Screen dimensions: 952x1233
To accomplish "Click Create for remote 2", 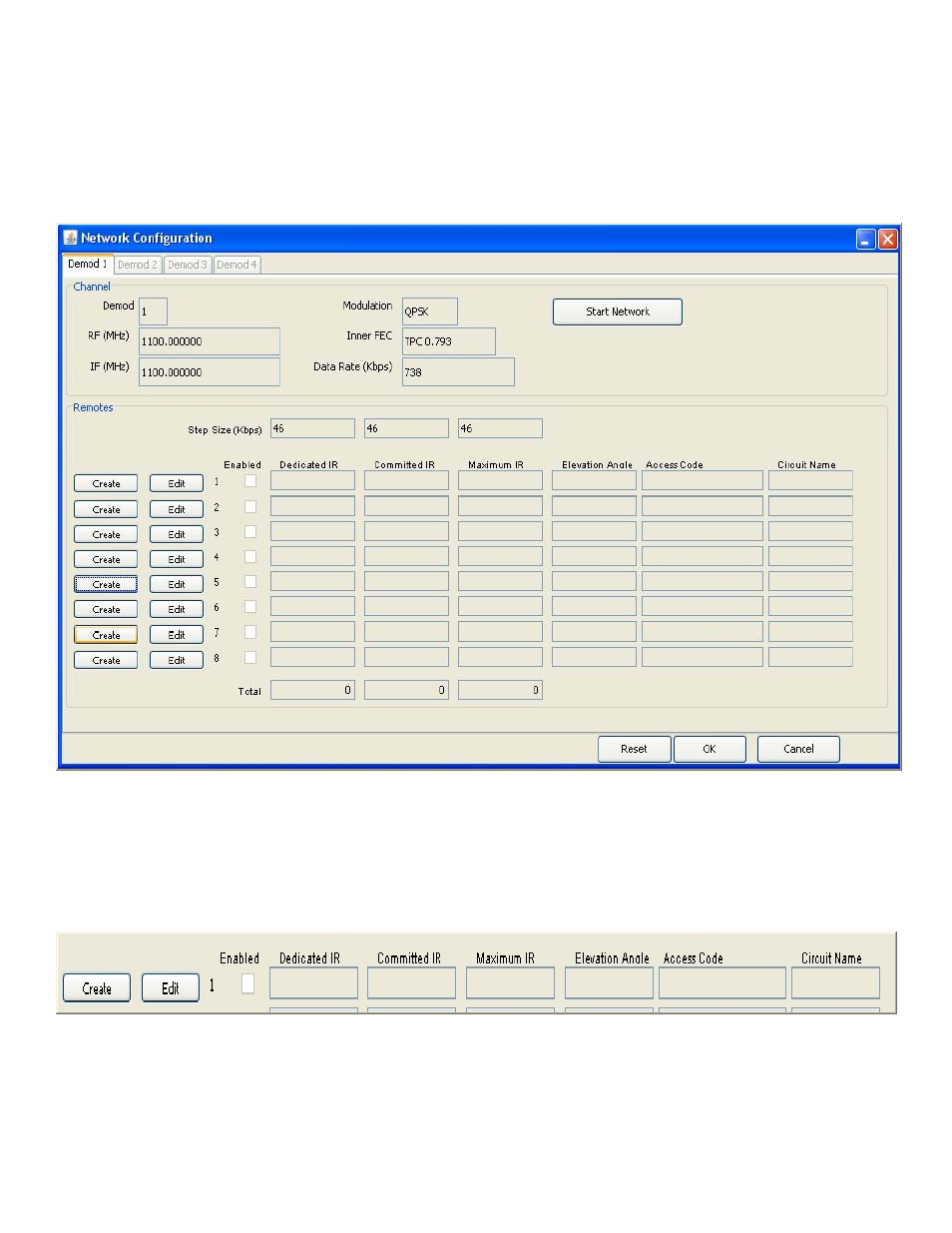I will point(106,509).
